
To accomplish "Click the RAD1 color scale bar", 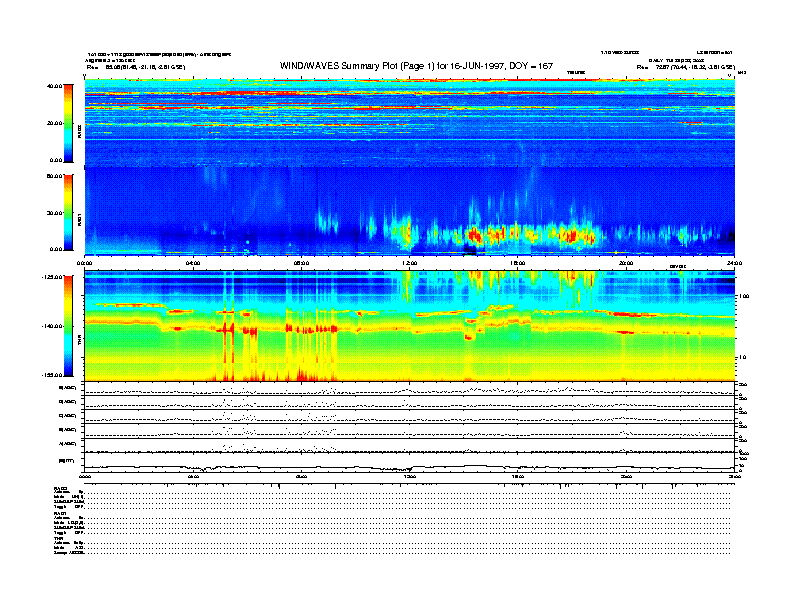I will [x=68, y=213].
